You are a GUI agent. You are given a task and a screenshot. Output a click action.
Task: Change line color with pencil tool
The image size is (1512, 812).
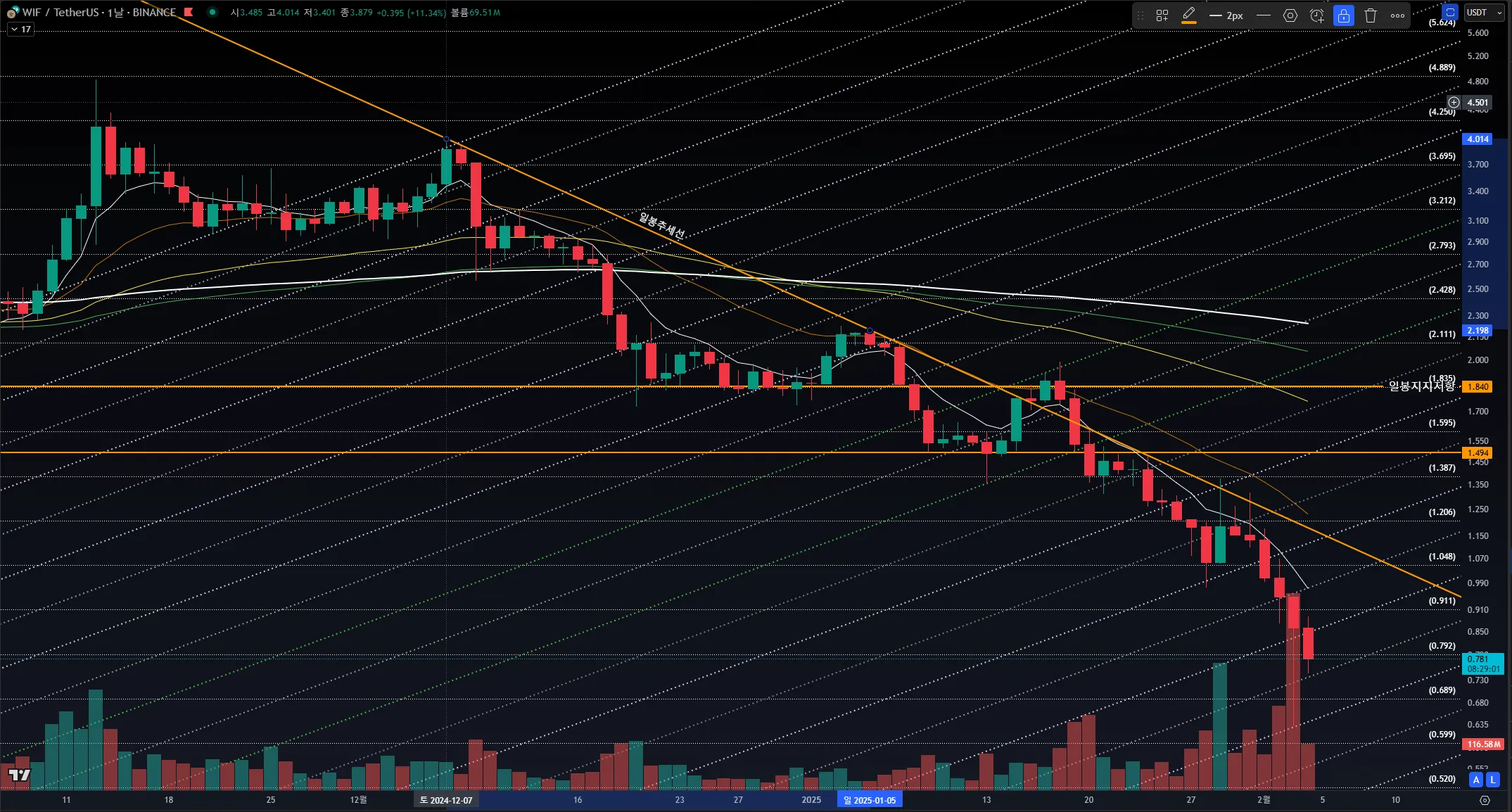click(x=1189, y=15)
